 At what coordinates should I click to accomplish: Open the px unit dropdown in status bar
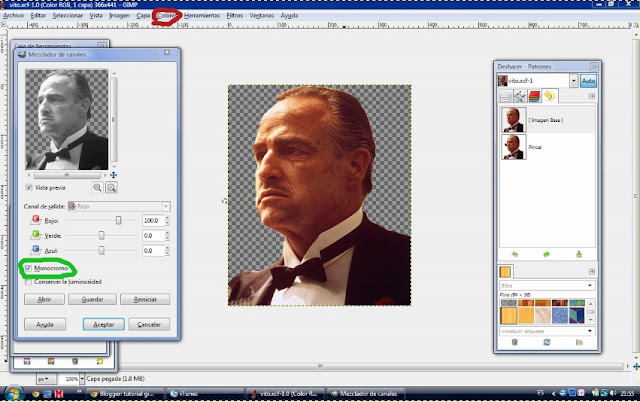click(x=46, y=379)
